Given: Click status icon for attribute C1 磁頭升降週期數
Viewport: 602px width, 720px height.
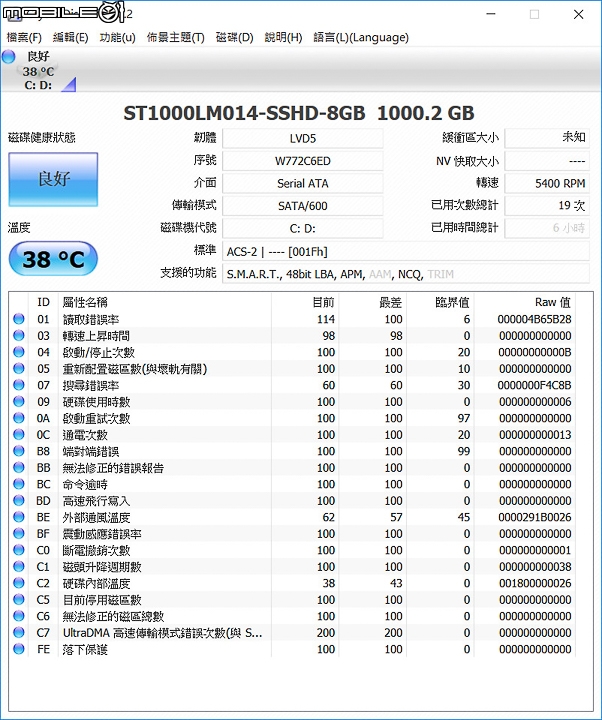Looking at the screenshot, I should pos(19,567).
